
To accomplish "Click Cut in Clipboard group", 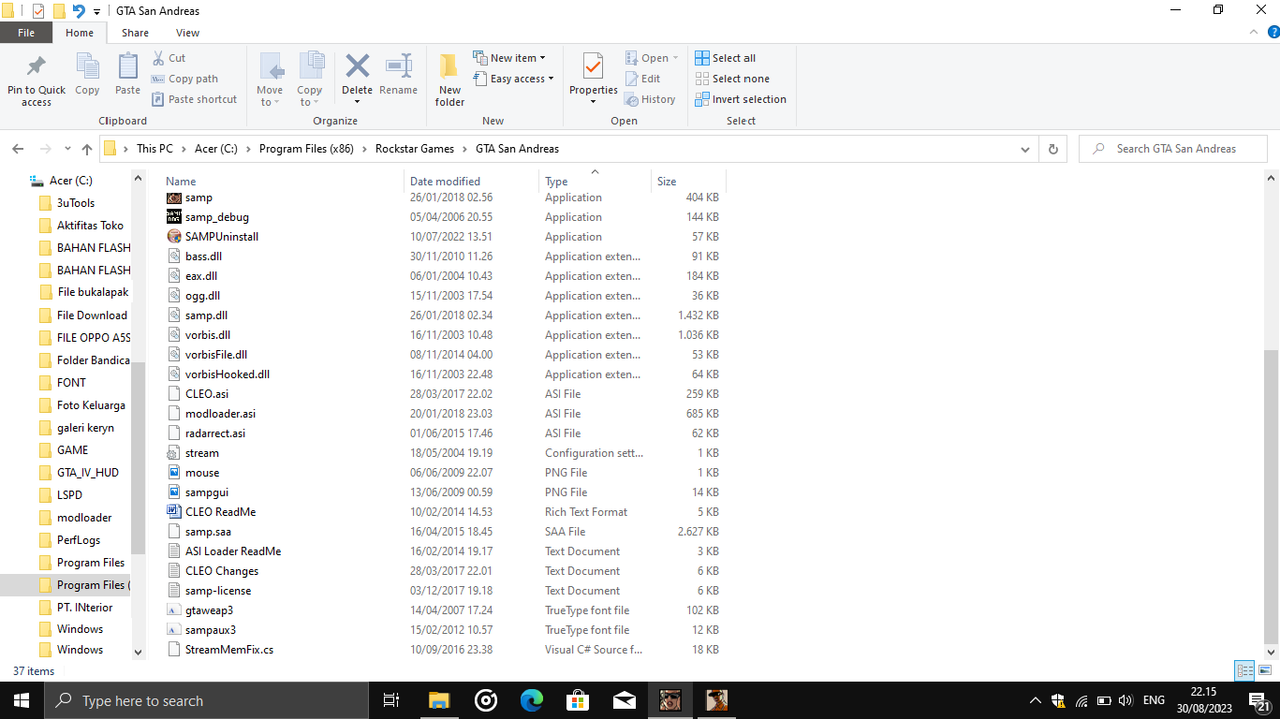I will click(x=169, y=58).
